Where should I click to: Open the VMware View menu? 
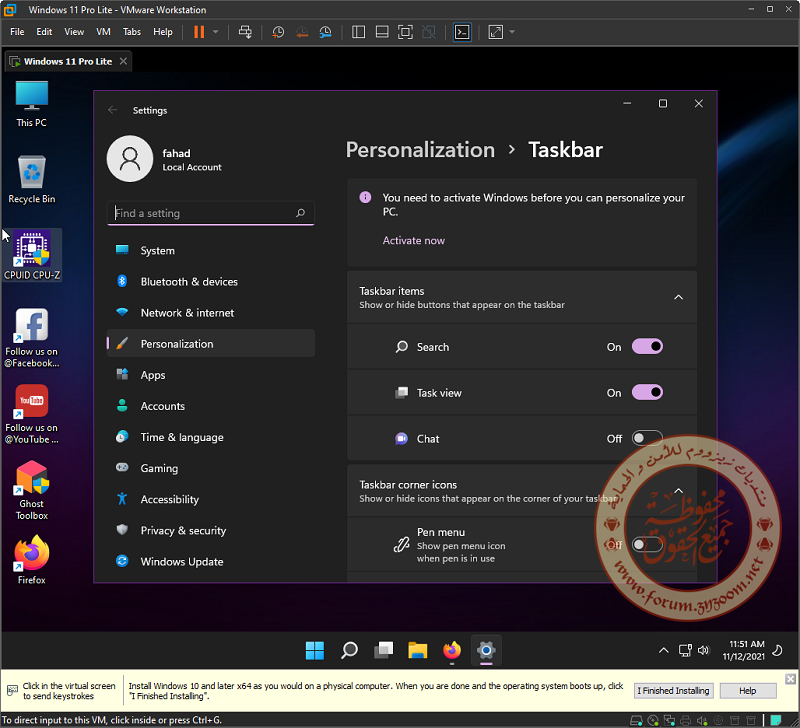coord(74,32)
